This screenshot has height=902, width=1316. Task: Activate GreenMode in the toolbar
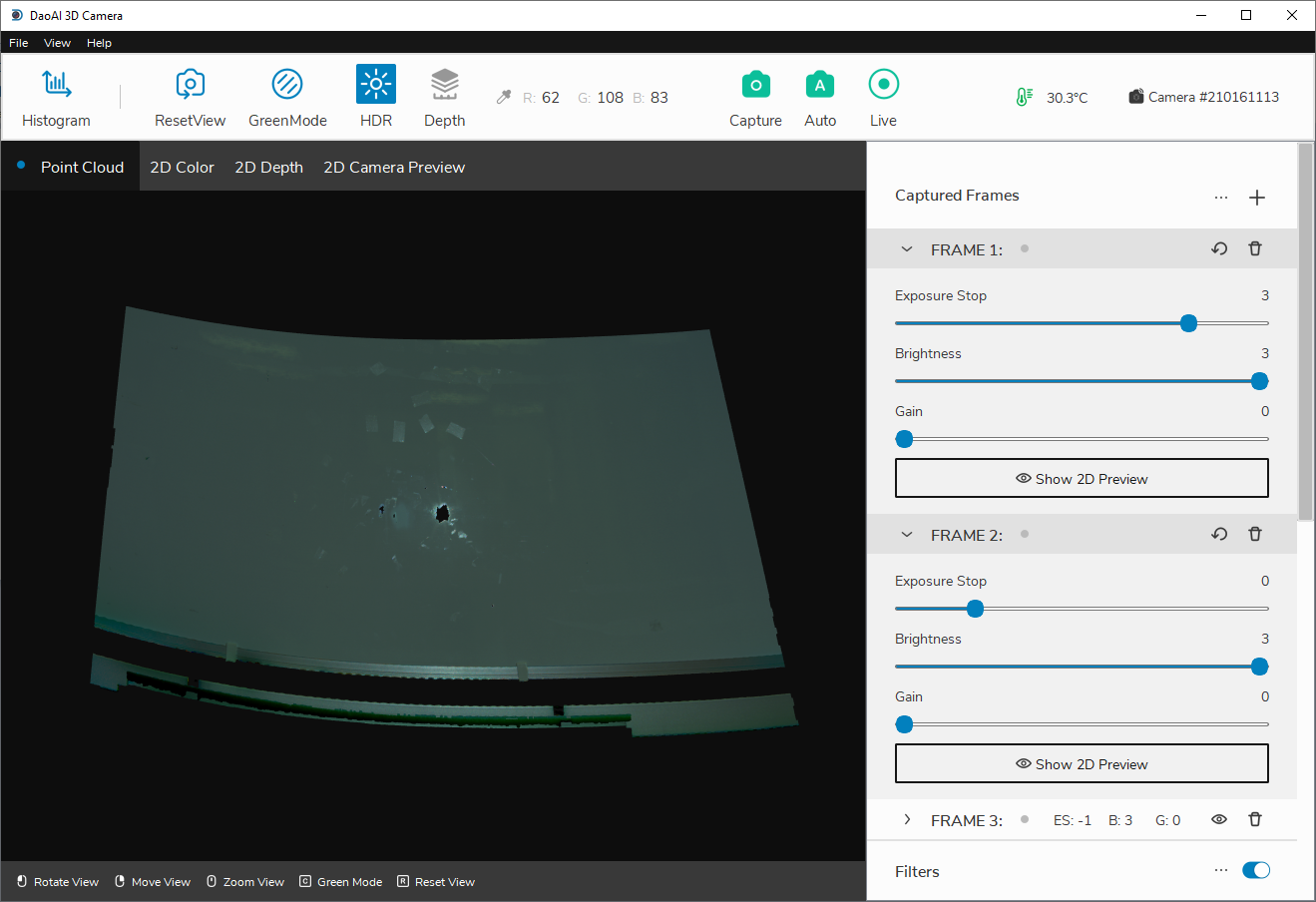(287, 85)
